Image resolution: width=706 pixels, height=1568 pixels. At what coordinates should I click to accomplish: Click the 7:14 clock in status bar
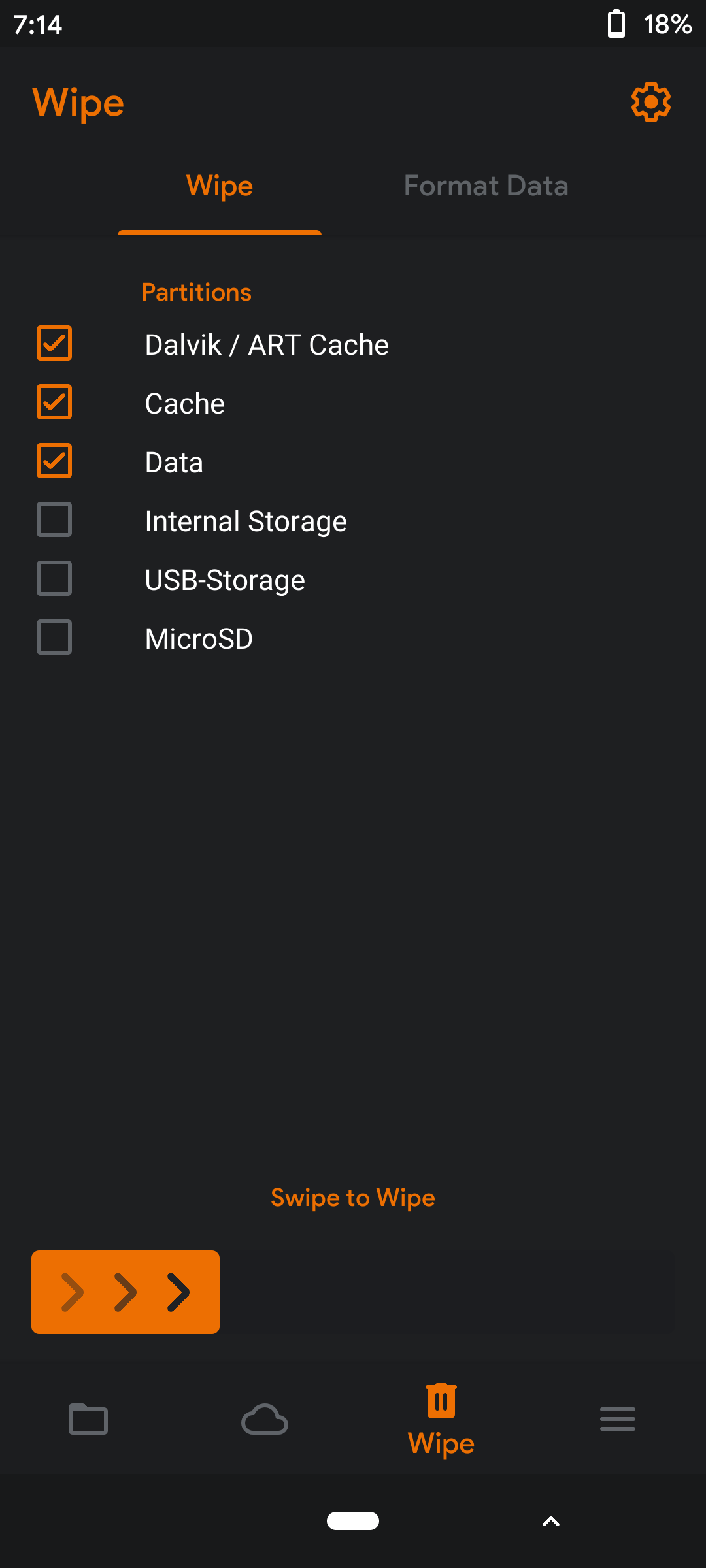coord(38,25)
